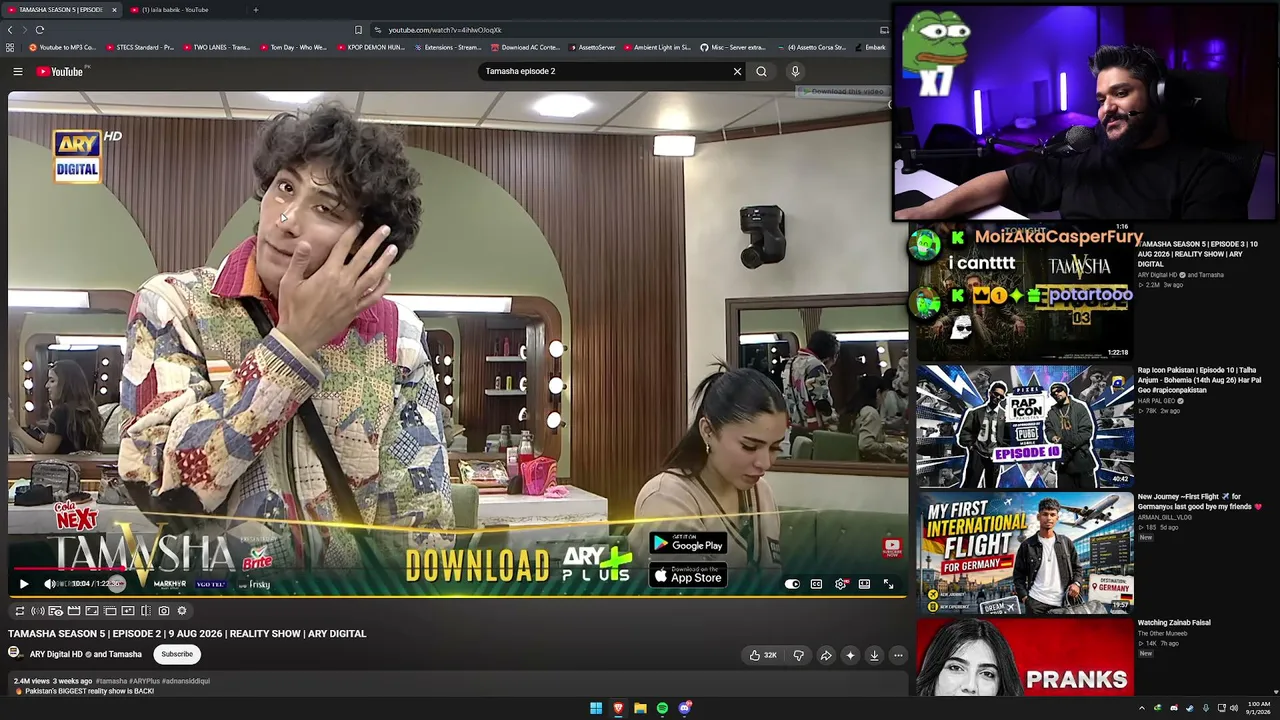
Task: Download the video with the arrow icon
Action: tap(874, 655)
